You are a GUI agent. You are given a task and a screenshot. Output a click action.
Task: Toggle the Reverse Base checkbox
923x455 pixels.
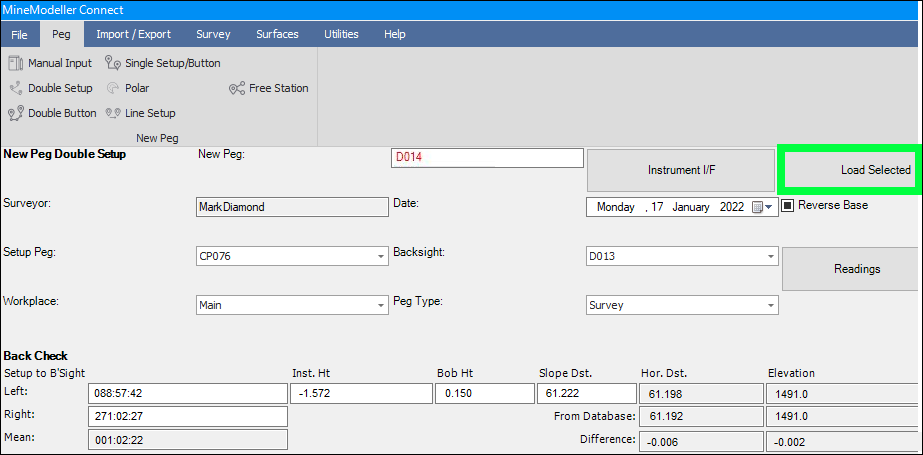click(788, 205)
